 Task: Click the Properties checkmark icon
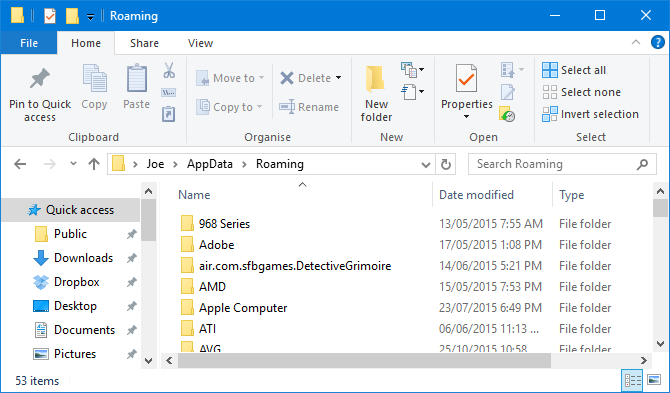466,78
